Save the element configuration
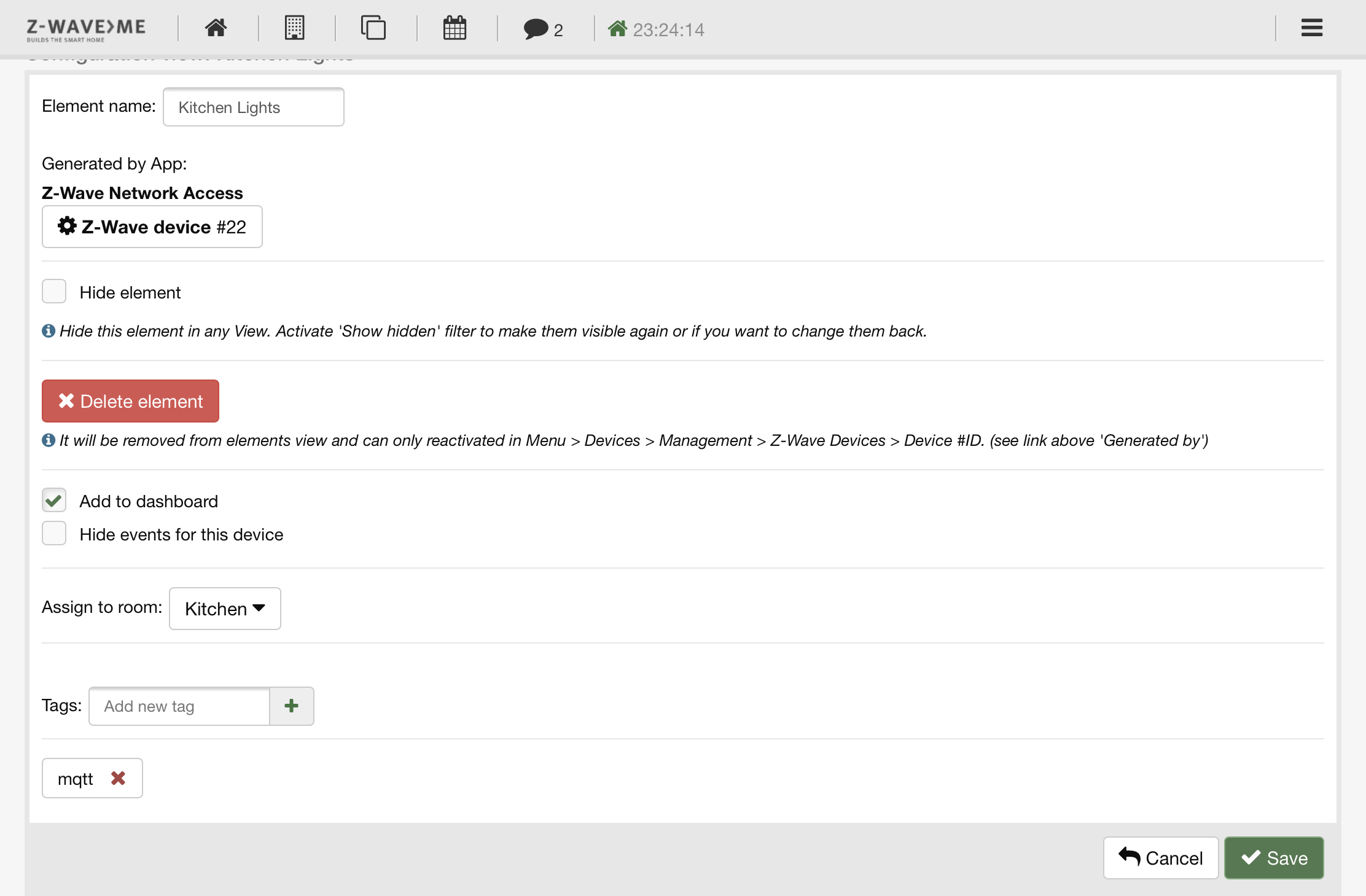 click(x=1274, y=857)
